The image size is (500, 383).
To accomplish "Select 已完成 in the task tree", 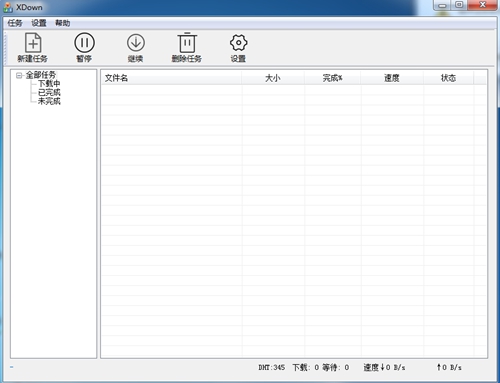I will click(49, 92).
